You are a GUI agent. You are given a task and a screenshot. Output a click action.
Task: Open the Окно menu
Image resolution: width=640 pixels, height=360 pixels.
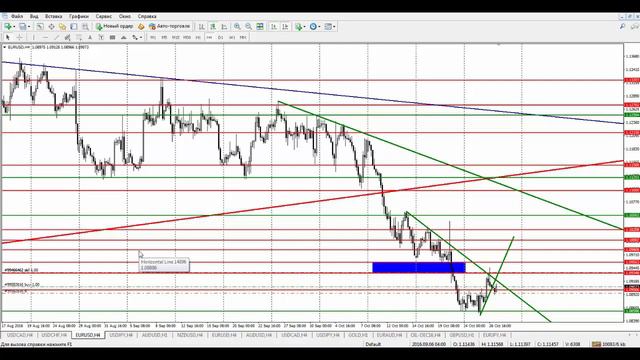pyautogui.click(x=125, y=16)
